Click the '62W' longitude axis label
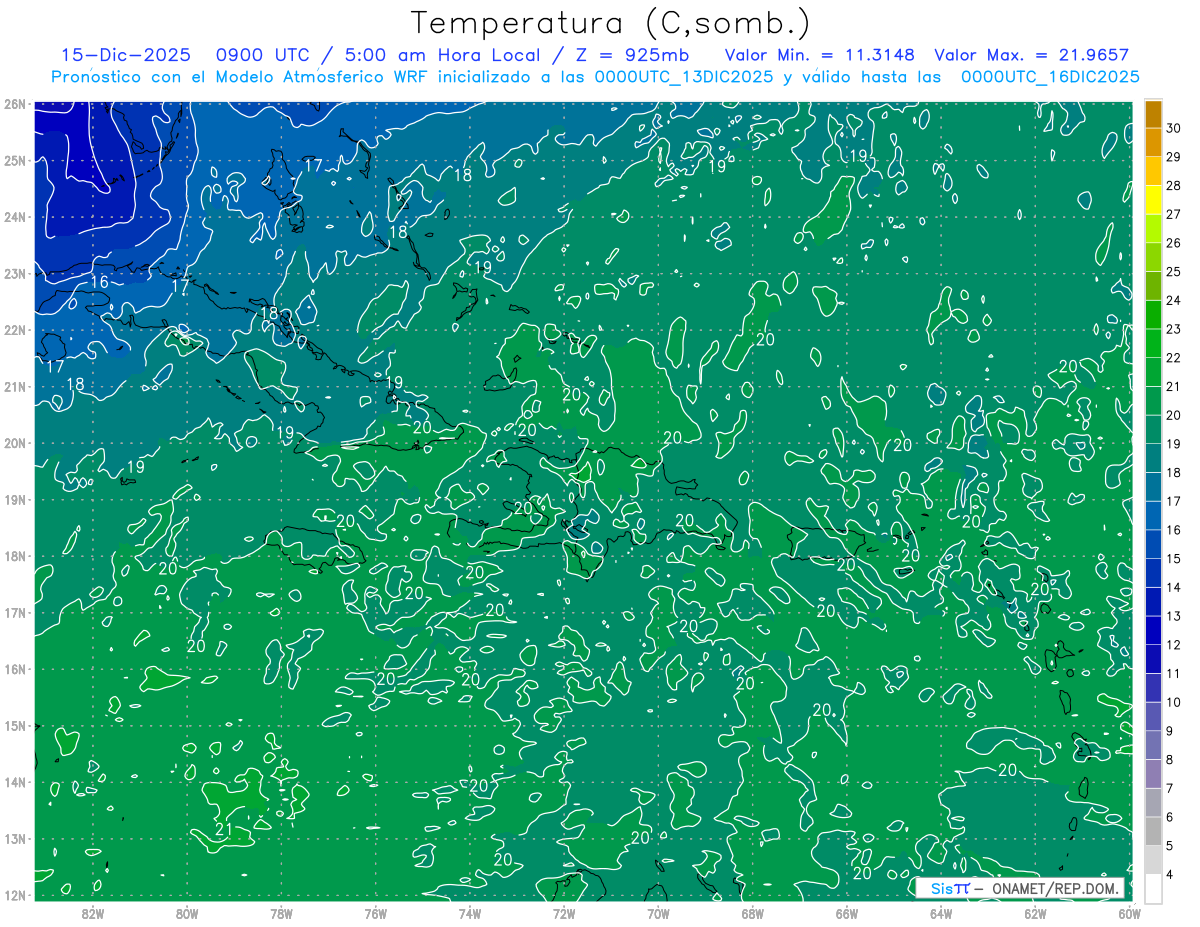 [x=1036, y=913]
